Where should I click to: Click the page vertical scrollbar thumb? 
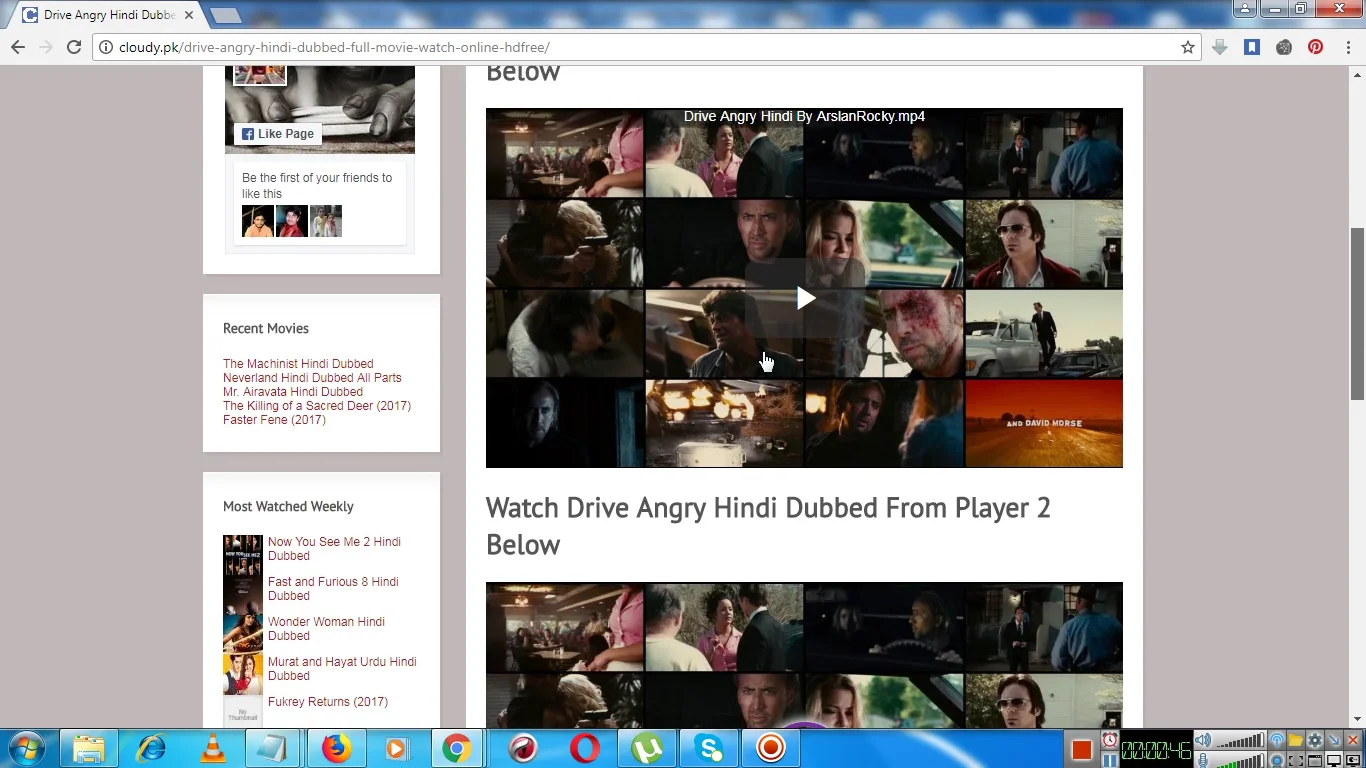pos(1357,314)
